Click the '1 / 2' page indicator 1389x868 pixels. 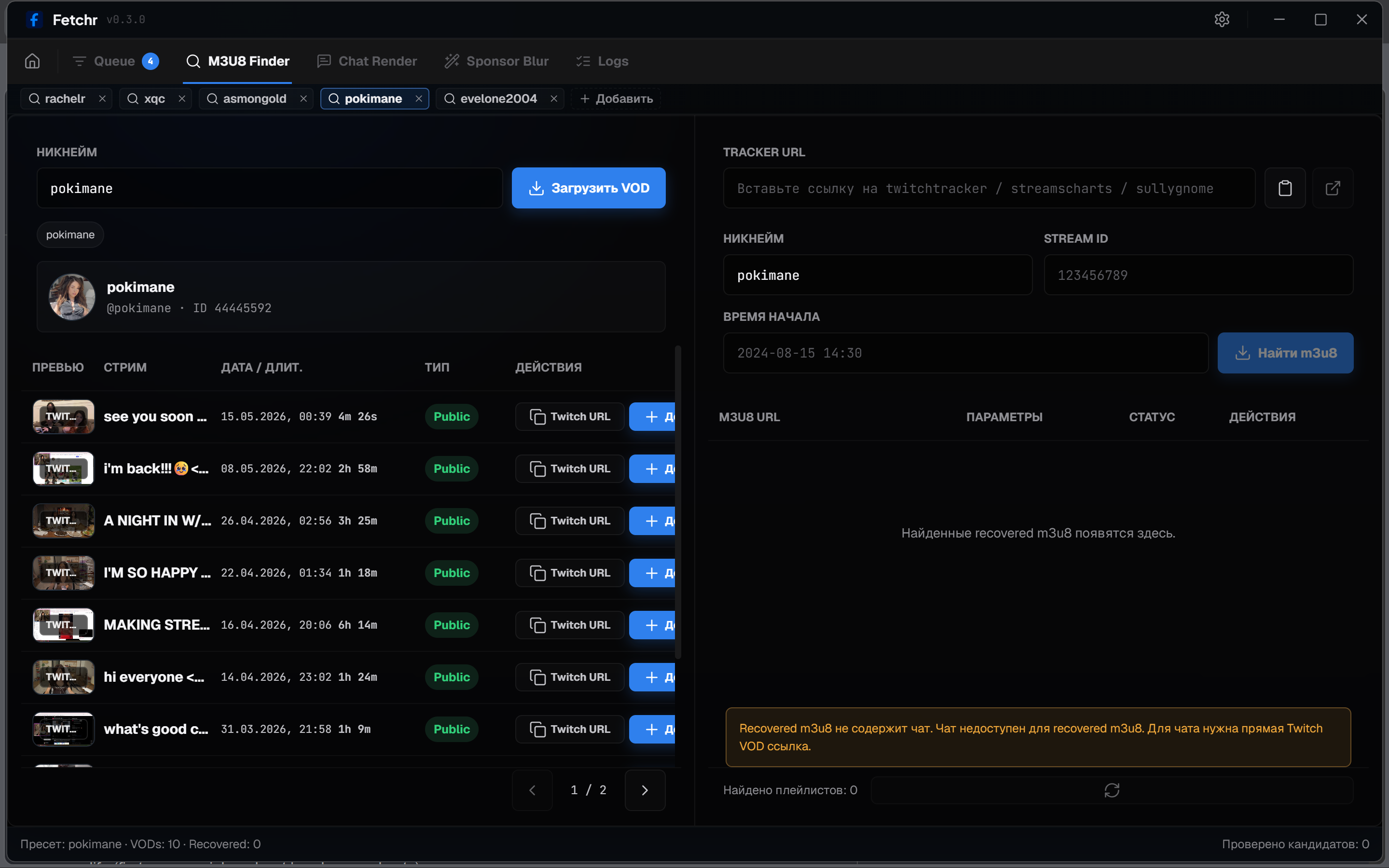[588, 790]
